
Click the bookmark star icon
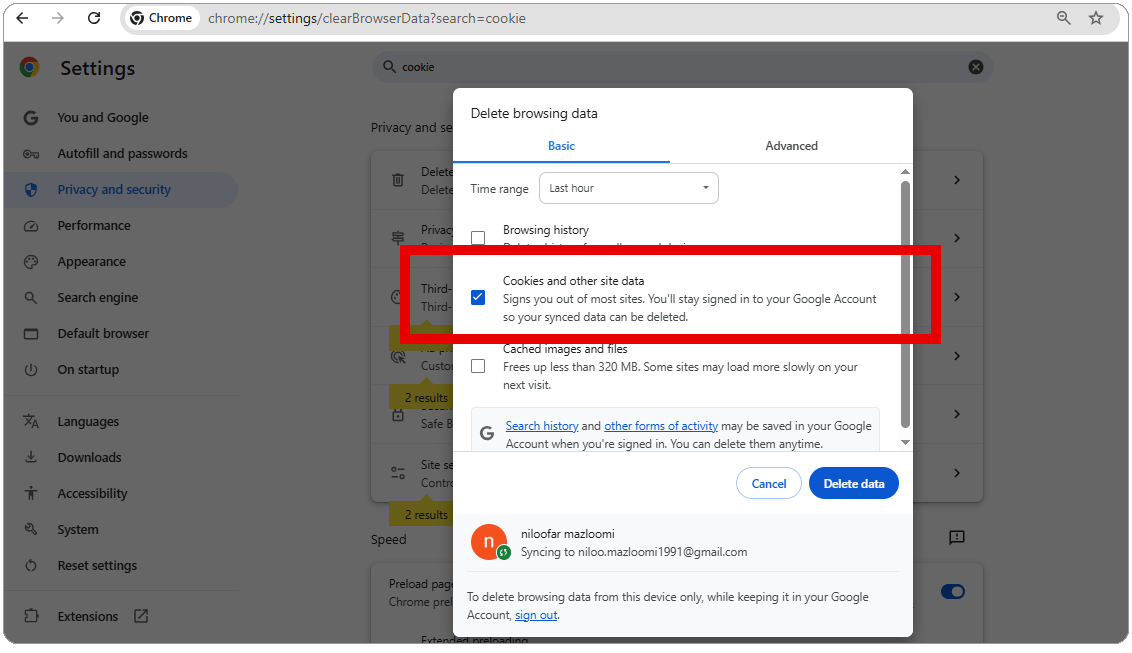[x=1096, y=18]
